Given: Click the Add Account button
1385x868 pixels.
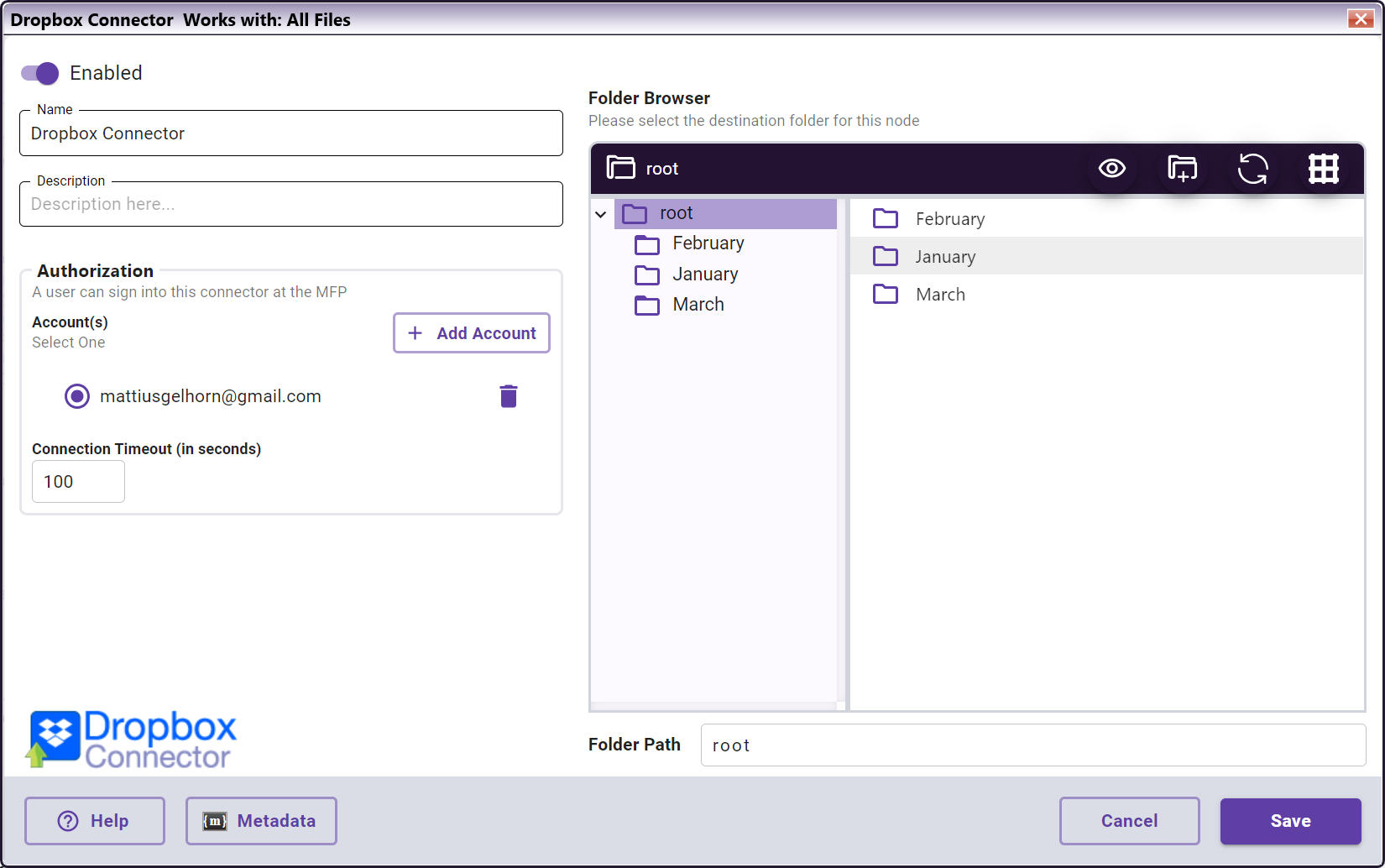Looking at the screenshot, I should pyautogui.click(x=472, y=333).
